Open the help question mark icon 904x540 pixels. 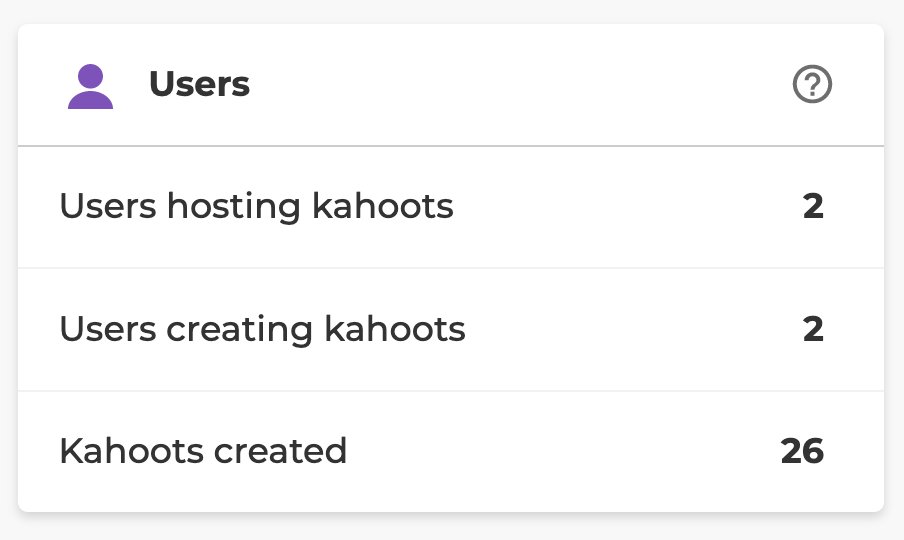point(812,86)
